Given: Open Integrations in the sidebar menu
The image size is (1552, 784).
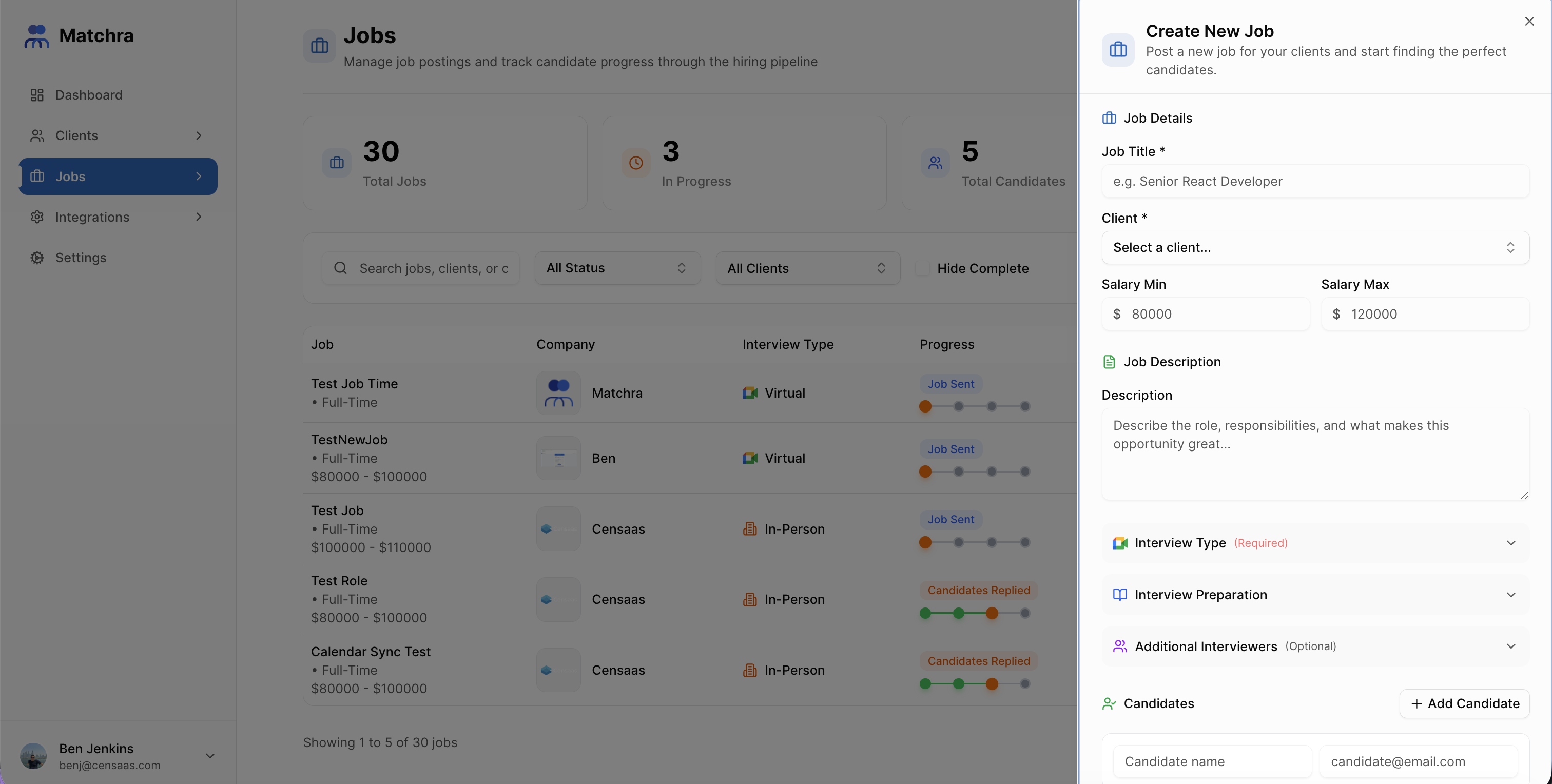Looking at the screenshot, I should pyautogui.click(x=92, y=217).
